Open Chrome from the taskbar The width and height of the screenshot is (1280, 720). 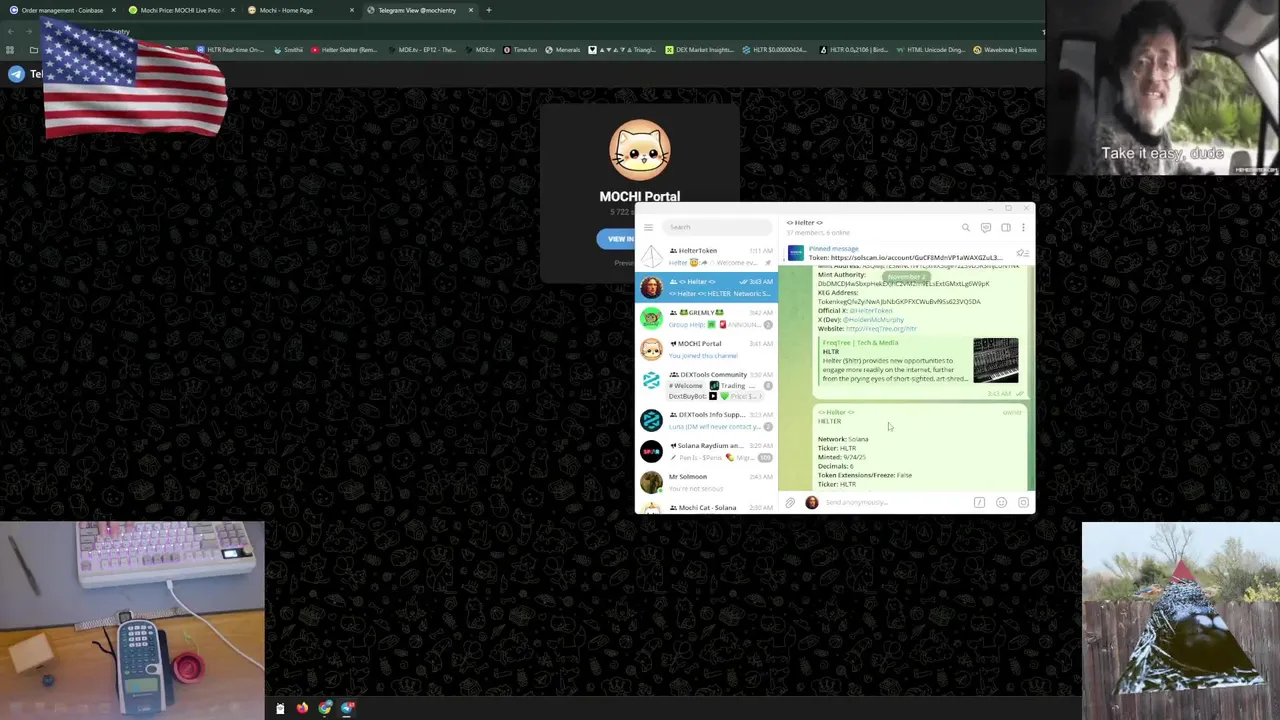point(325,708)
